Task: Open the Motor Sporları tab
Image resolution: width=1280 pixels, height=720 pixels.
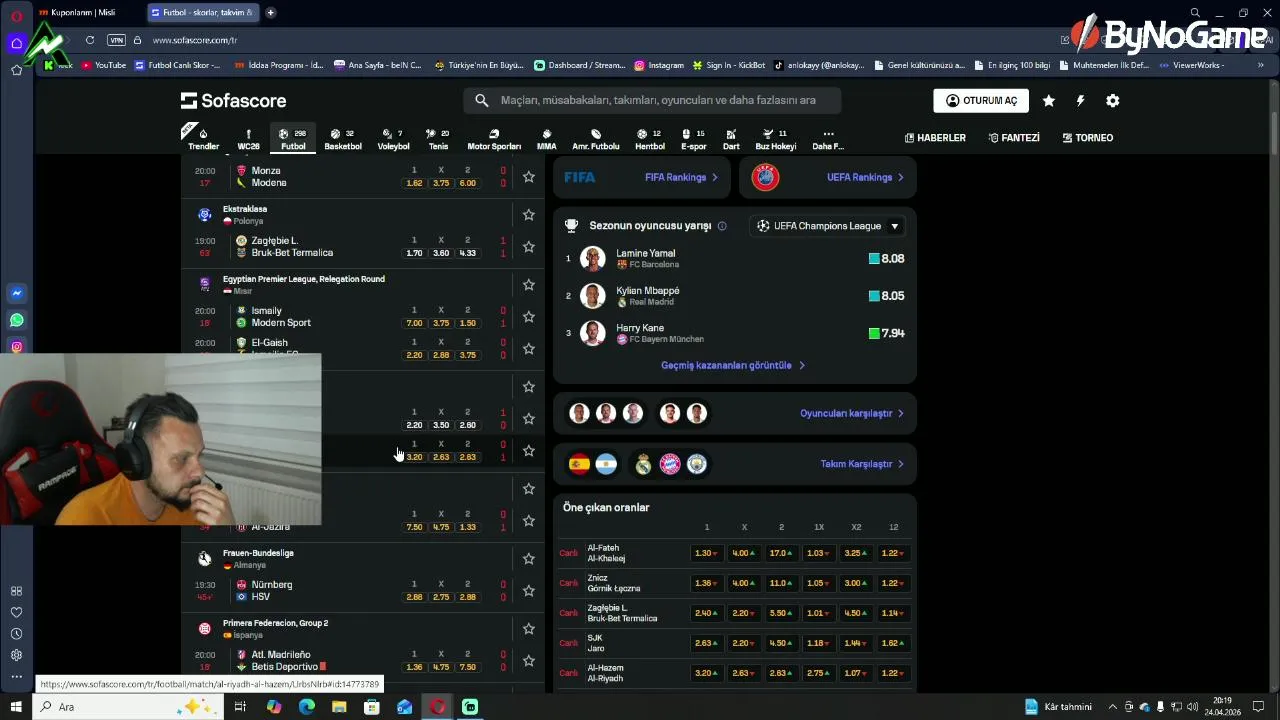Action: coord(494,139)
